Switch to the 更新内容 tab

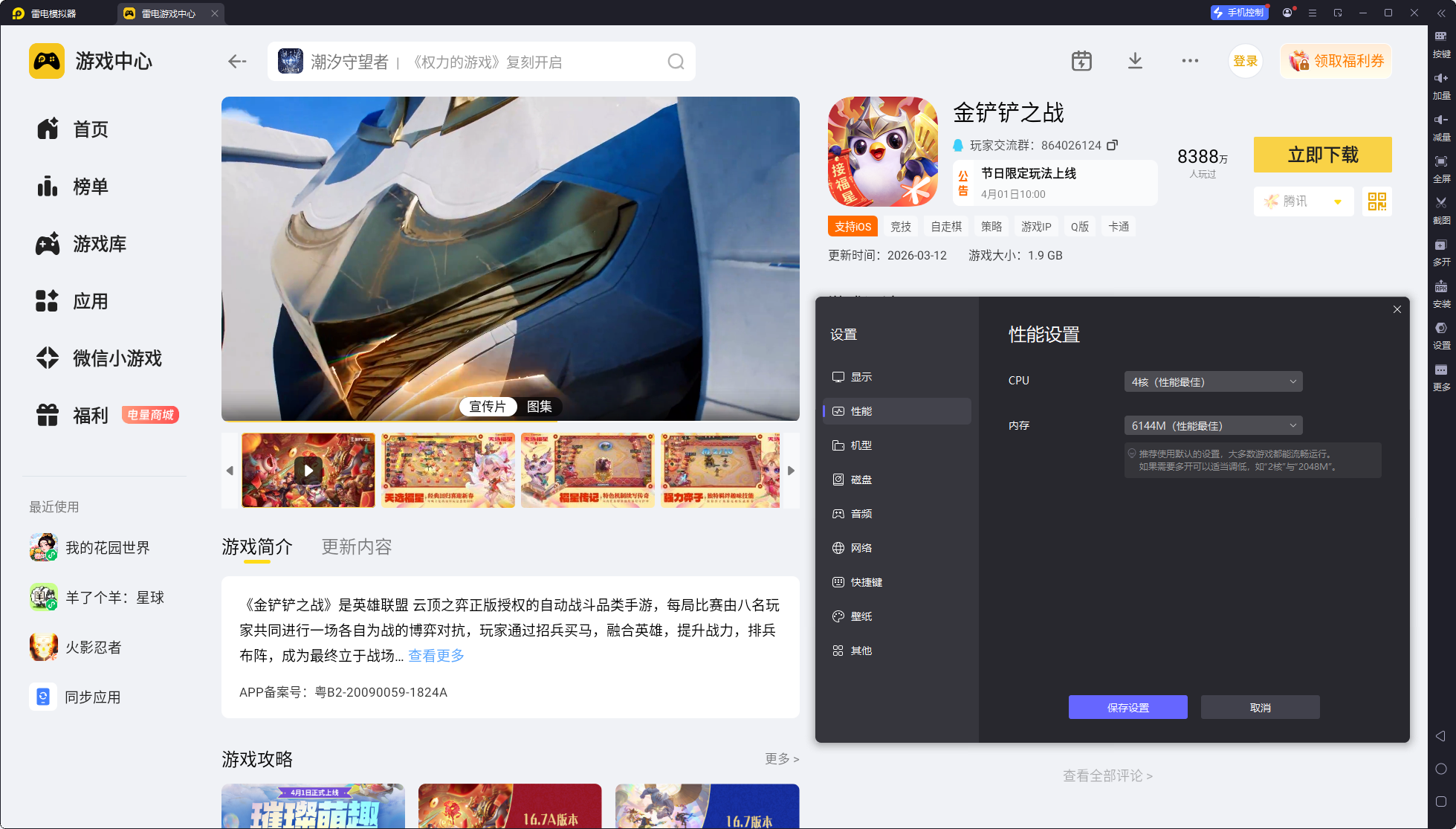[356, 547]
